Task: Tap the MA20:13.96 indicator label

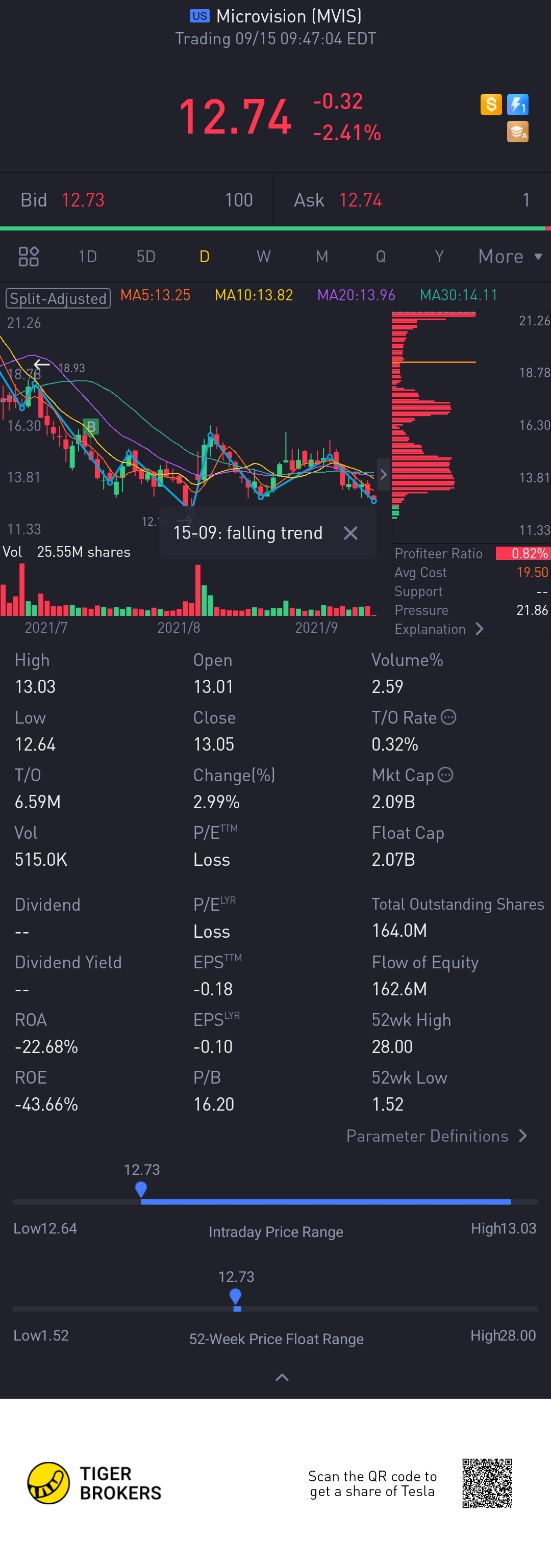Action: point(356,295)
